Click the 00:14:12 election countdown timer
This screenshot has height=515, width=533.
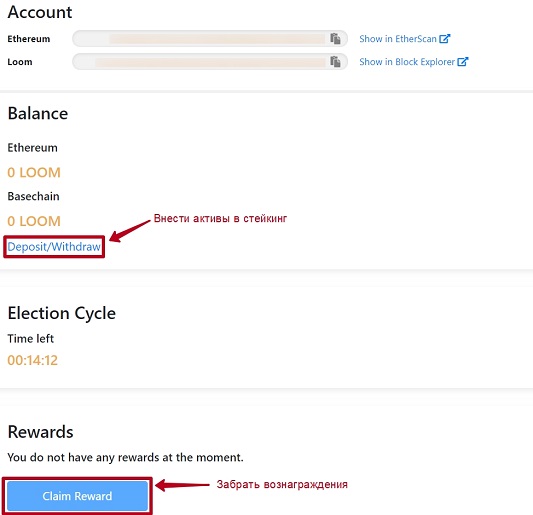33,360
